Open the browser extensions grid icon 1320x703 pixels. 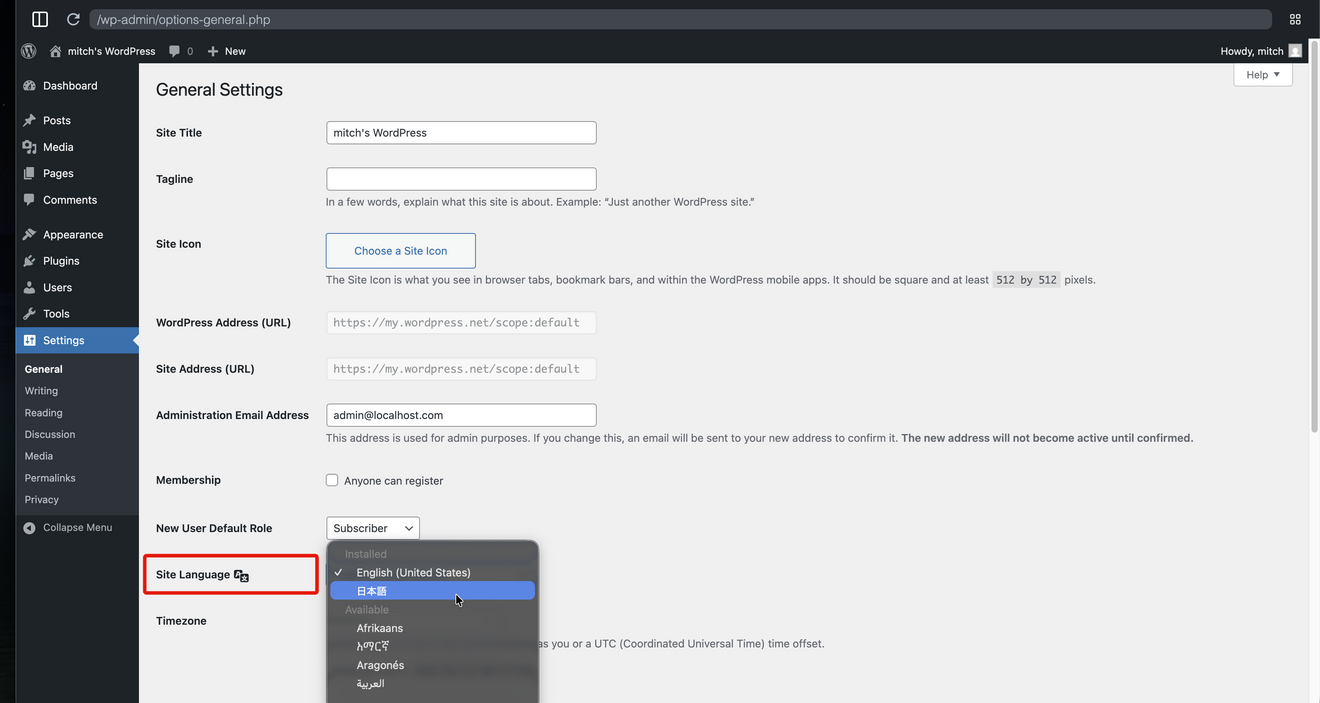coord(1295,19)
